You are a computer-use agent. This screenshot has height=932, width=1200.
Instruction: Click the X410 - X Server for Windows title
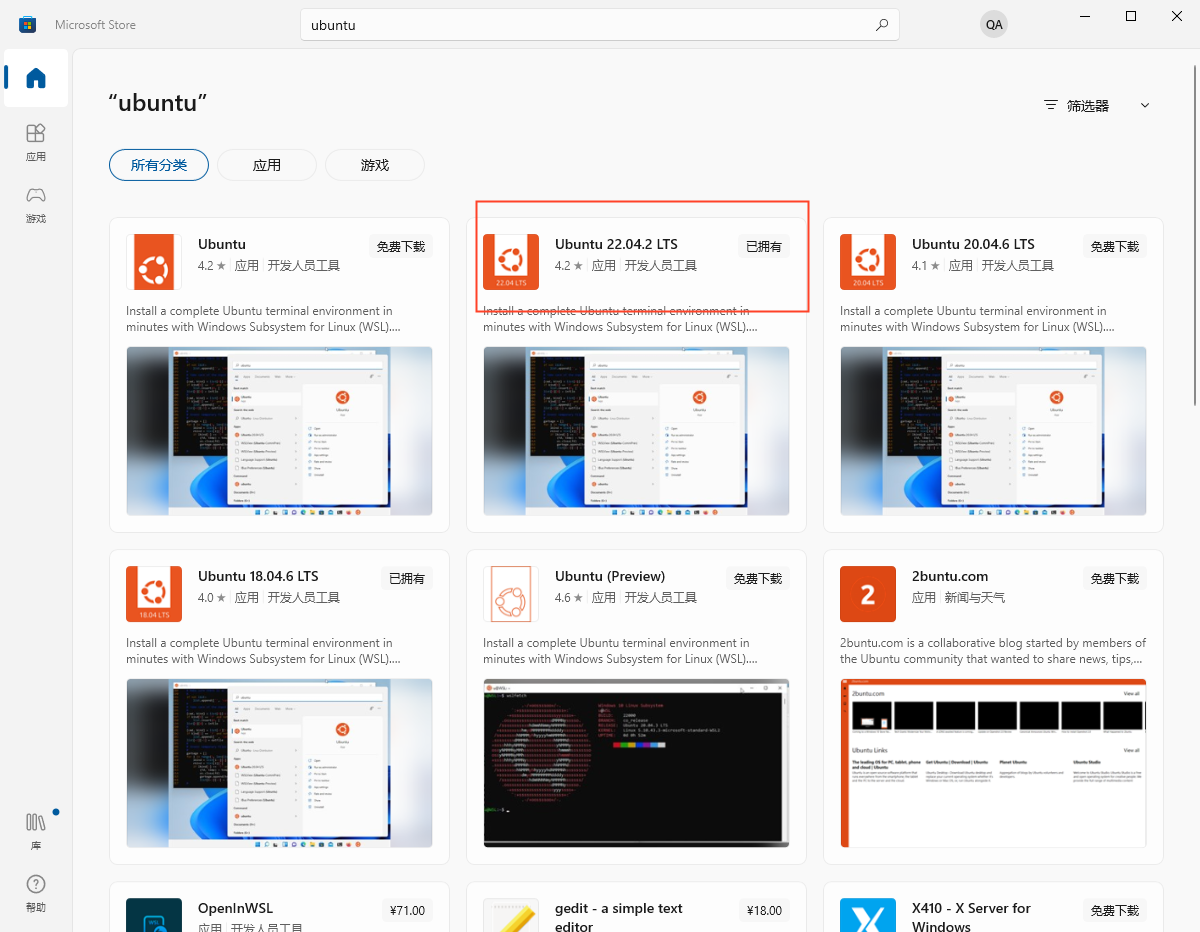(971, 917)
